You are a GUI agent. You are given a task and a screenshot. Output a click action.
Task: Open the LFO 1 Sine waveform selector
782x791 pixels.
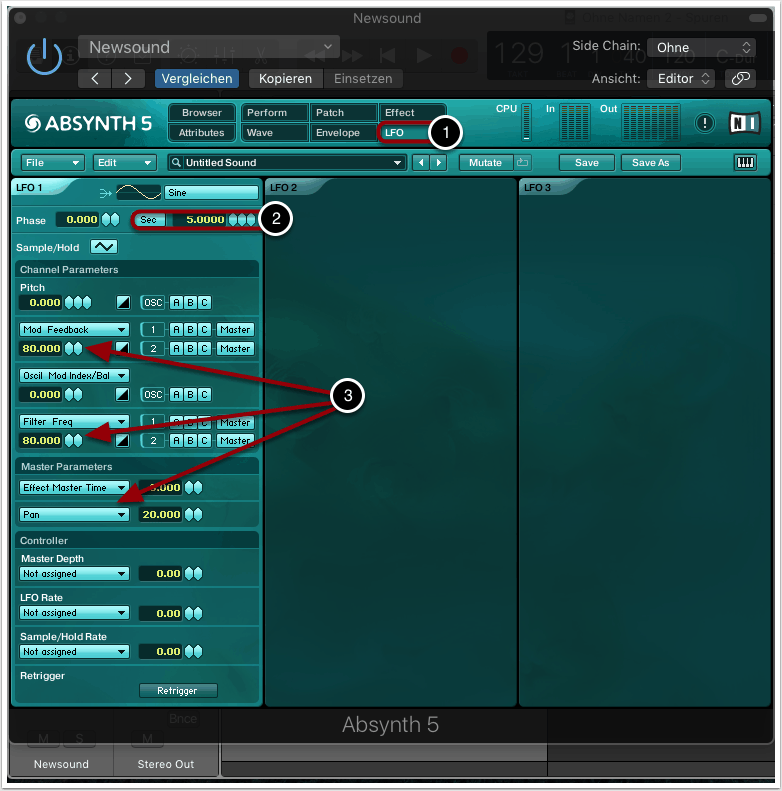click(x=211, y=193)
